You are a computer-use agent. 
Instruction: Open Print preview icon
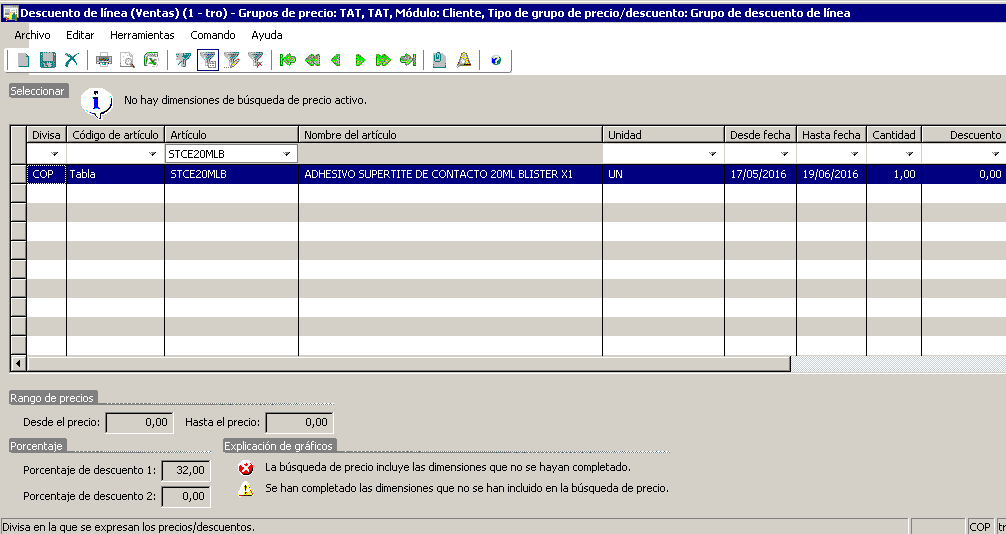point(127,60)
